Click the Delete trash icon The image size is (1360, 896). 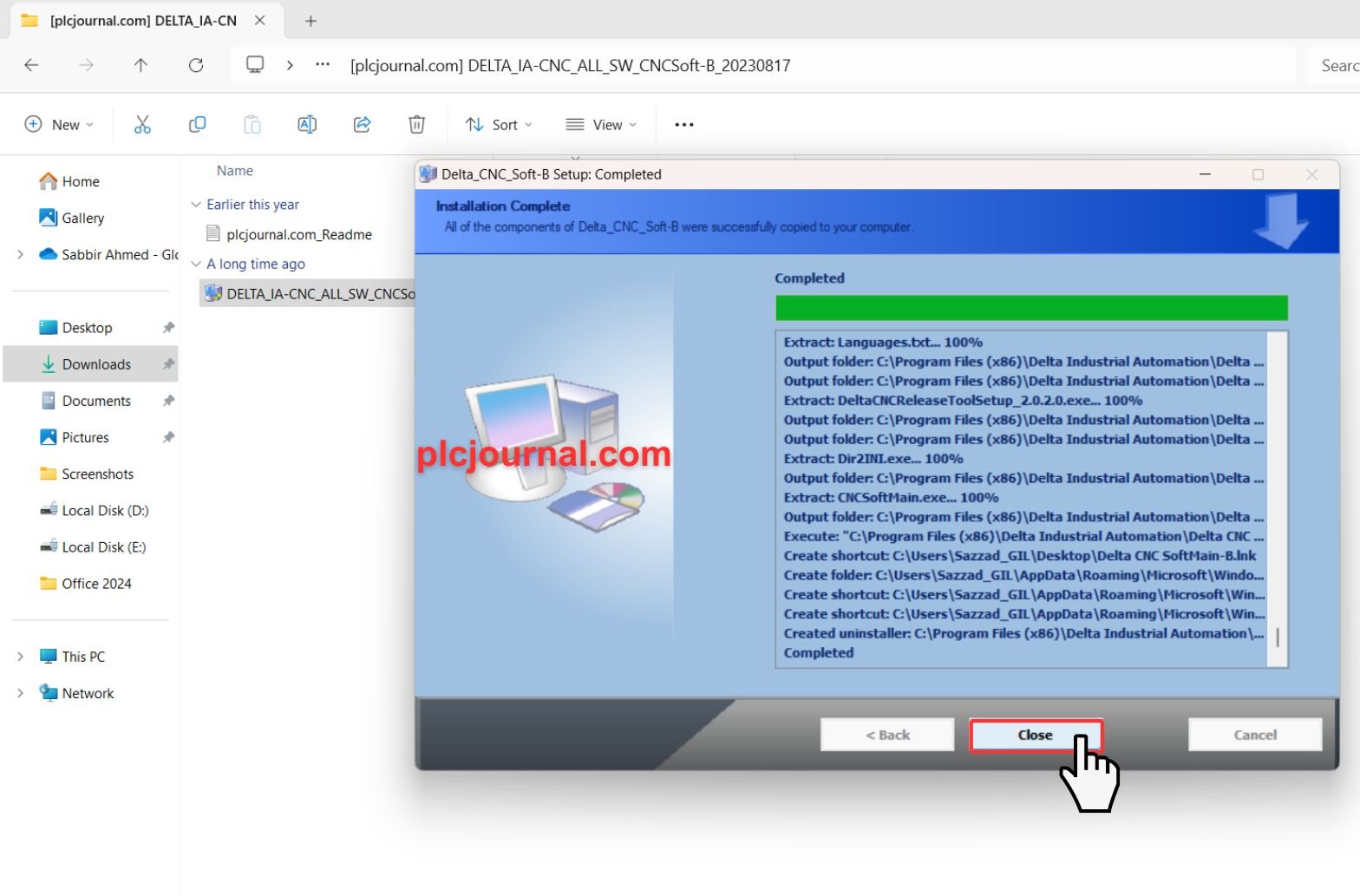tap(417, 125)
